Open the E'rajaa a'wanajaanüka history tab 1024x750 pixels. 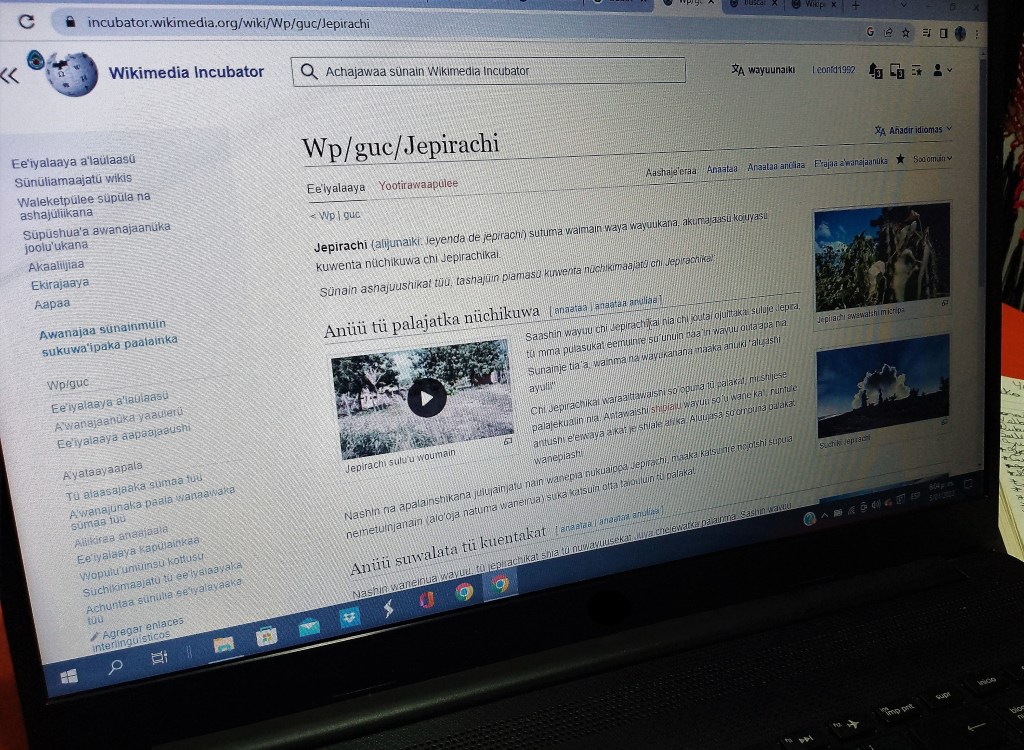coord(850,161)
